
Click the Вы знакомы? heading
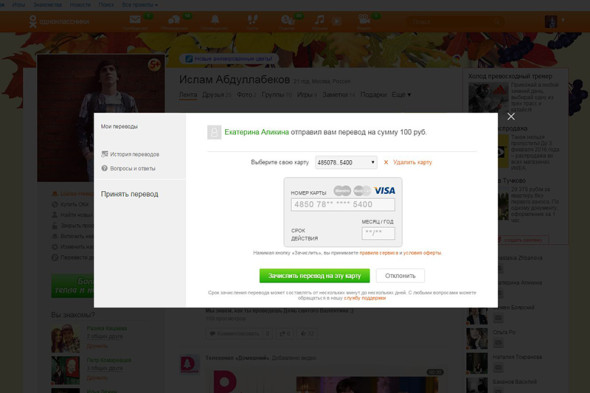click(x=73, y=315)
